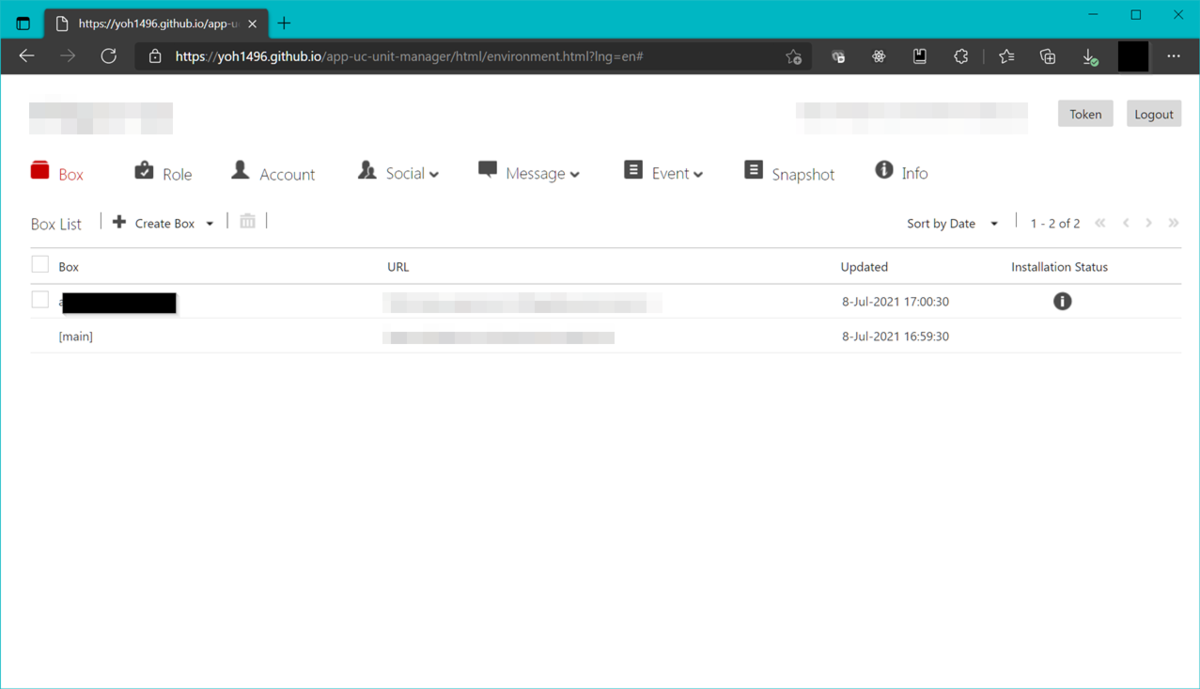This screenshot has width=1200, height=689.
Task: Click the Create Box button
Action: [164, 223]
